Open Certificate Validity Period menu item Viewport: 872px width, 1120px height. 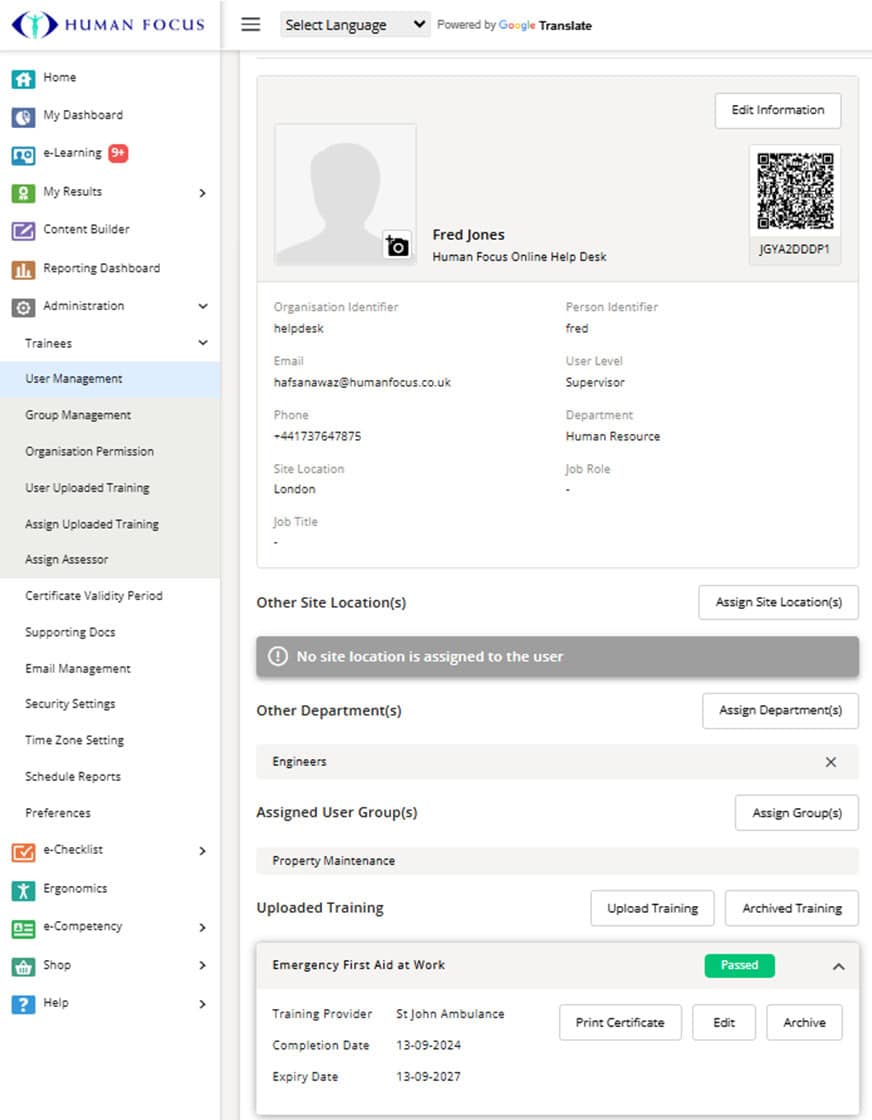[x=94, y=596]
